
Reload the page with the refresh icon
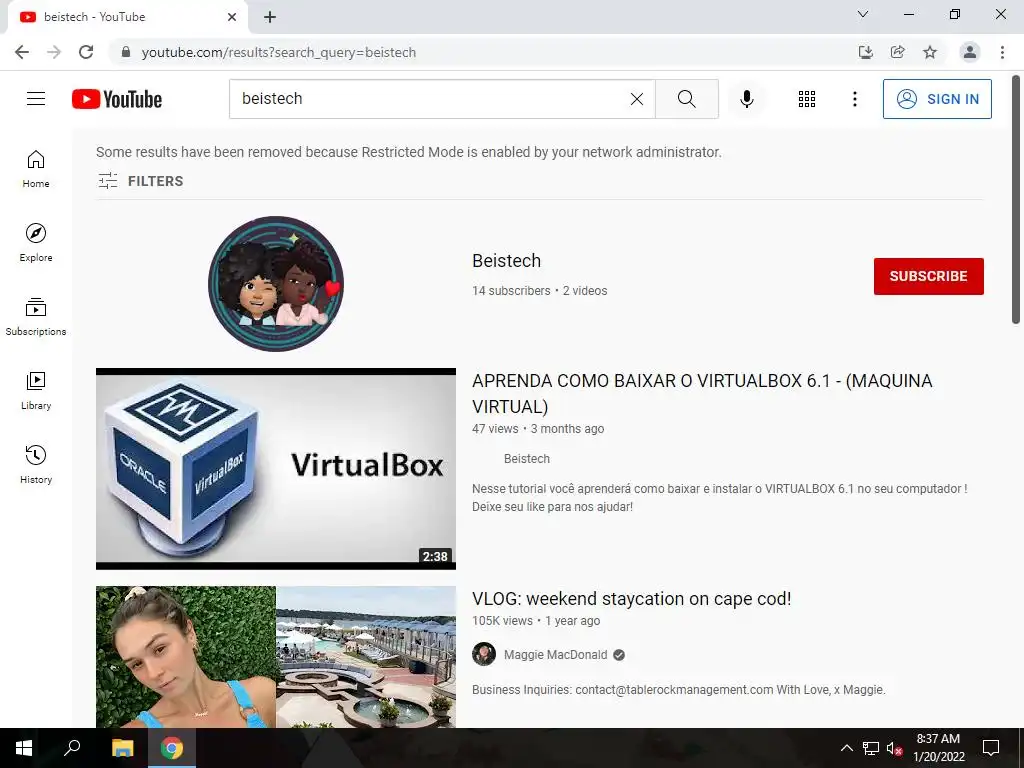click(86, 52)
